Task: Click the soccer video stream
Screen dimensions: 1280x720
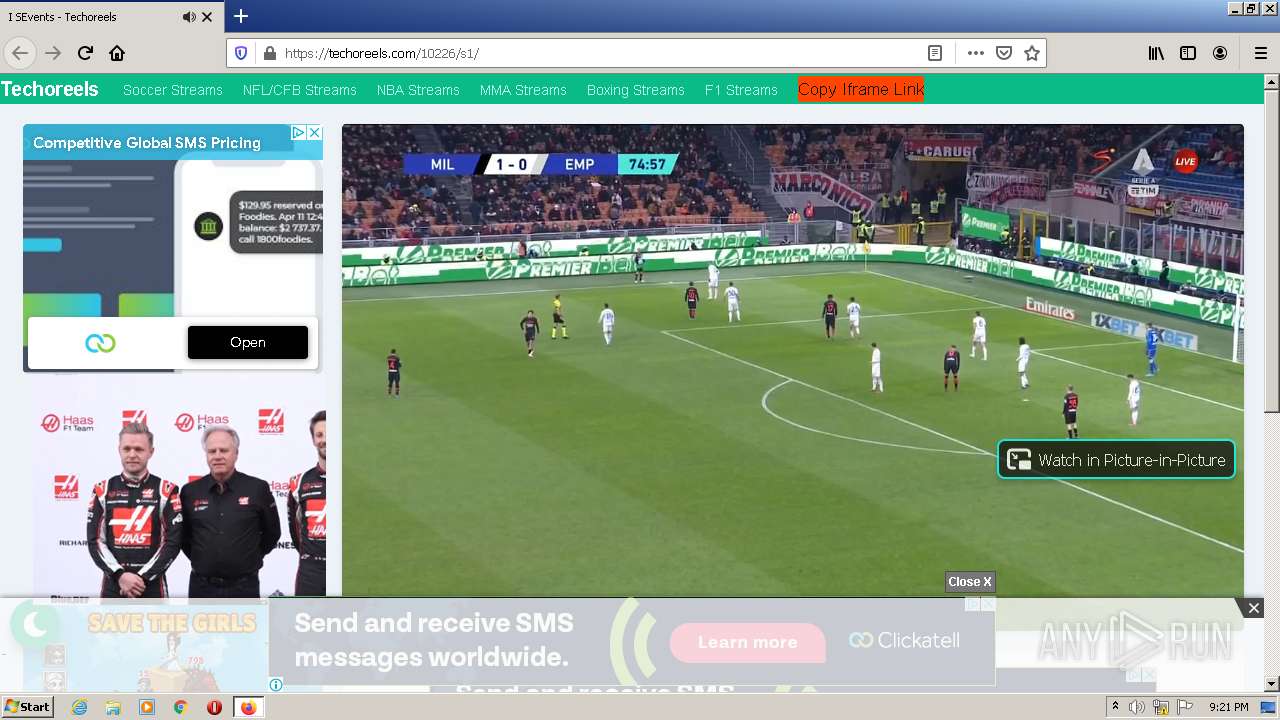Action: click(793, 360)
